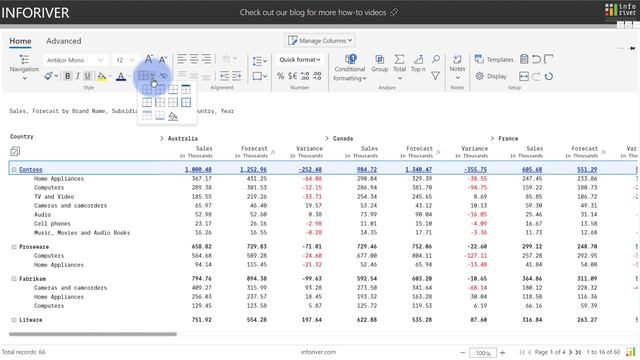The width and height of the screenshot is (640, 360).
Task: Toggle Bold formatting
Action: [x=67, y=76]
